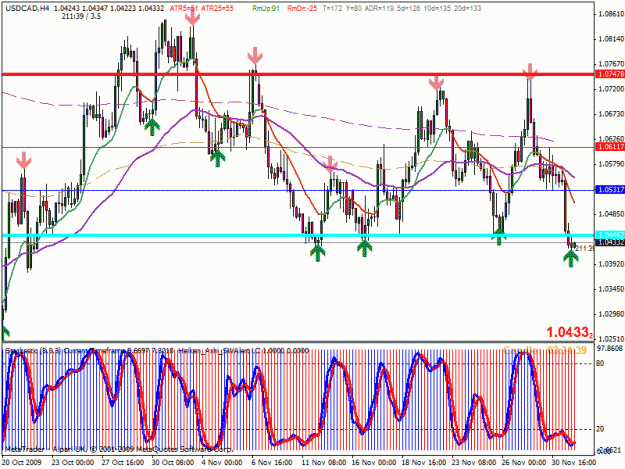Click the 23 Nov 08:00 time label
The height and width of the screenshot is (469, 625).
(x=474, y=463)
